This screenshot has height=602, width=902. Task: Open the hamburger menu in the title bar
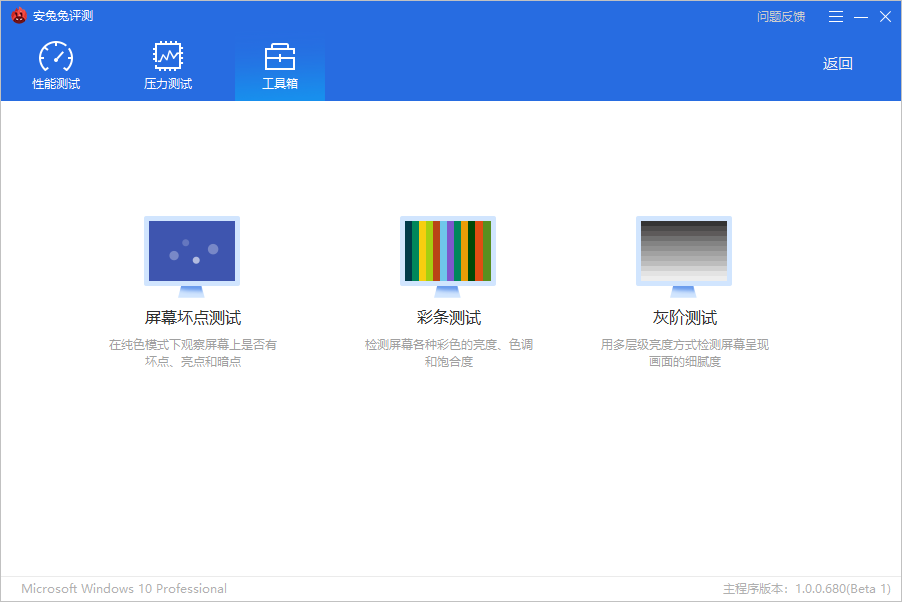tap(836, 17)
